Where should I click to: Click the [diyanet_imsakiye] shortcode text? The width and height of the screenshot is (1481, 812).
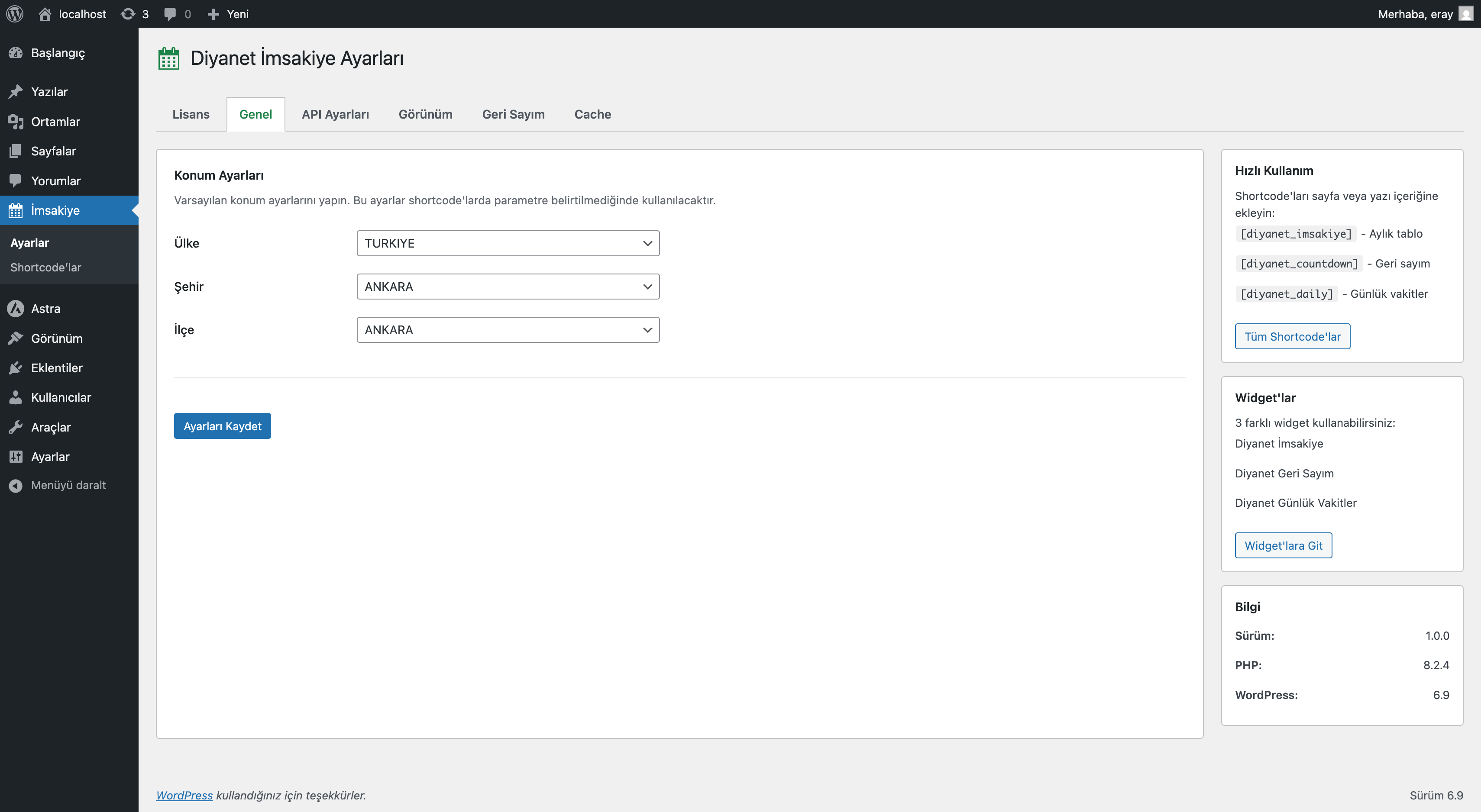[x=1296, y=234]
